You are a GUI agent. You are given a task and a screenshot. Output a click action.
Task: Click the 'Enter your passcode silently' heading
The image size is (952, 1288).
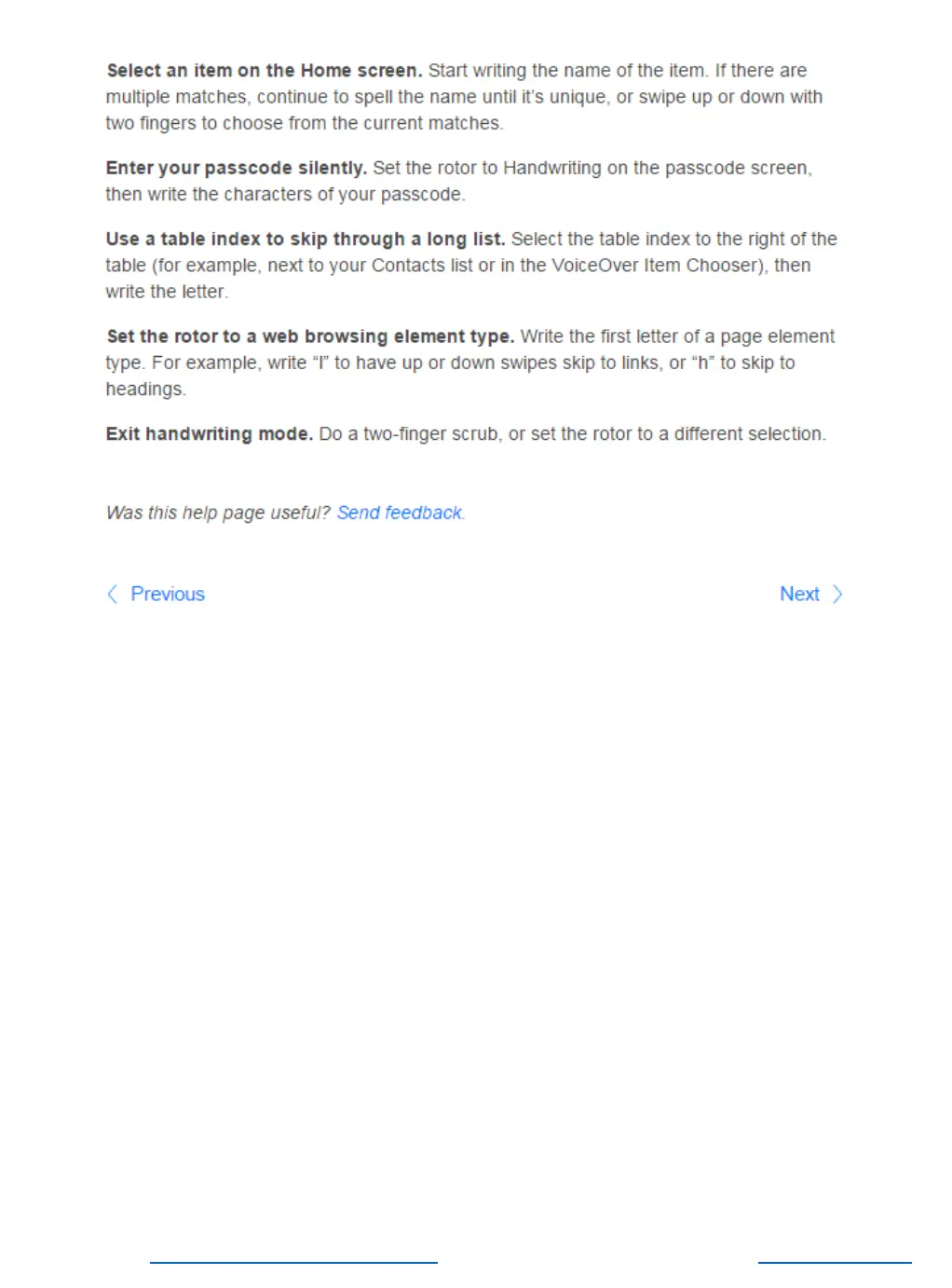(237, 168)
